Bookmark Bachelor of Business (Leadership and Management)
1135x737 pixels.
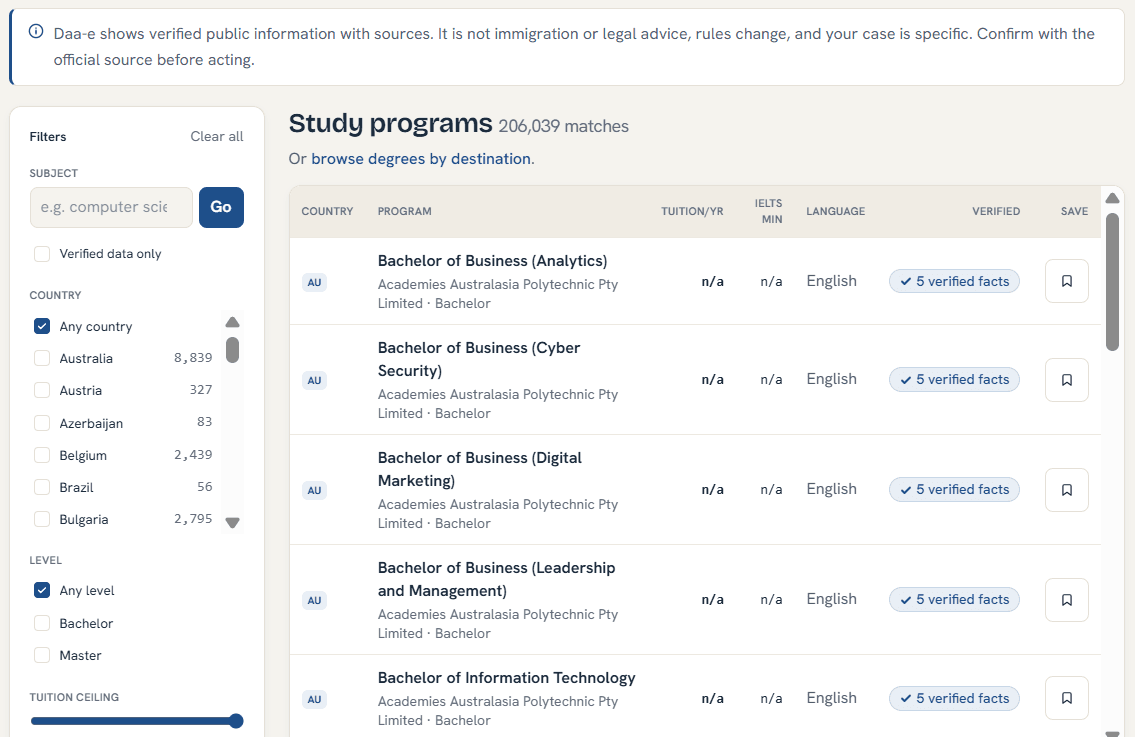click(x=1066, y=600)
